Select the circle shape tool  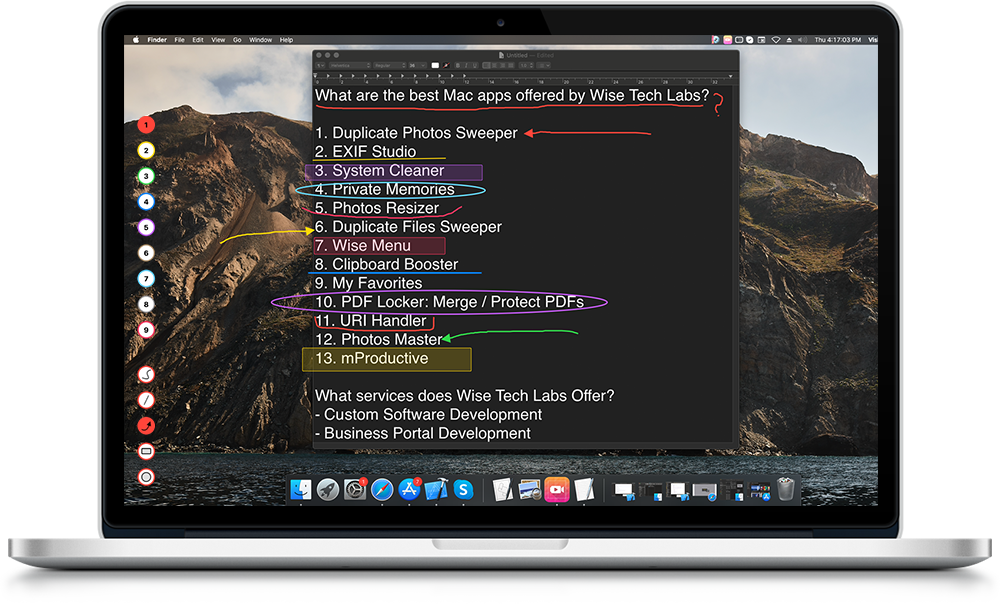[146, 477]
